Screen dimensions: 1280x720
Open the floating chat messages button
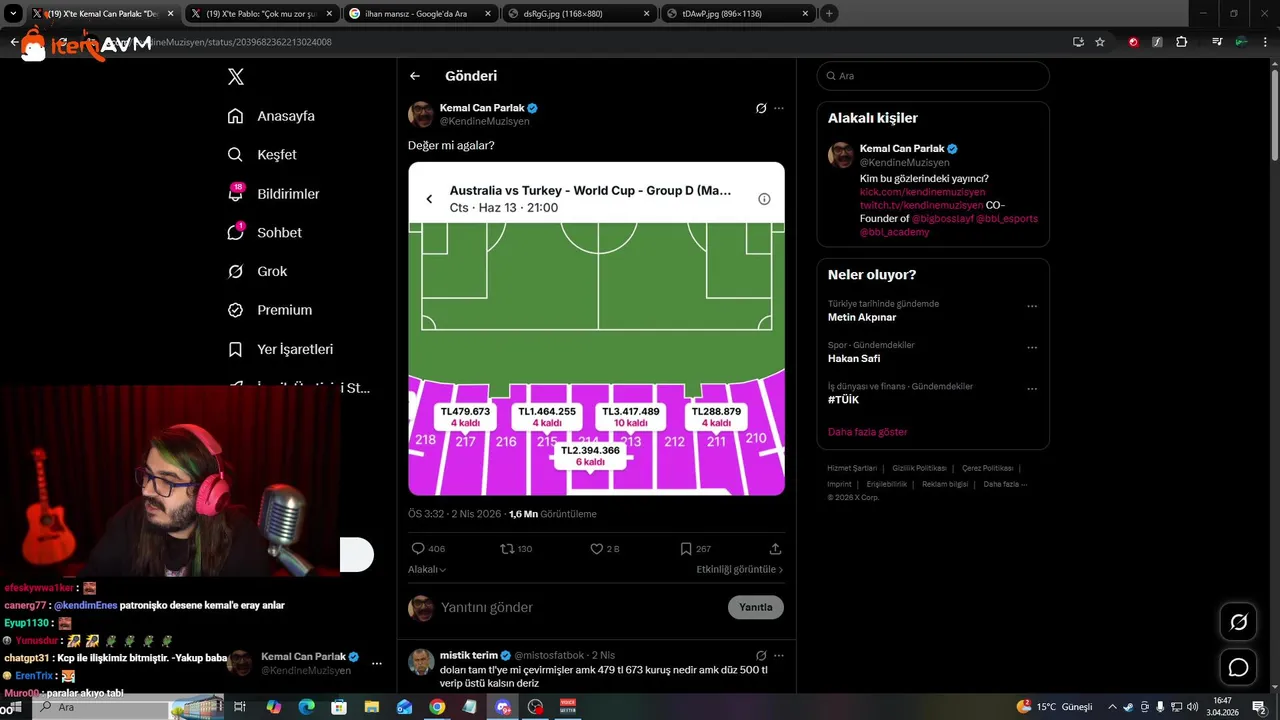pyautogui.click(x=1238, y=667)
